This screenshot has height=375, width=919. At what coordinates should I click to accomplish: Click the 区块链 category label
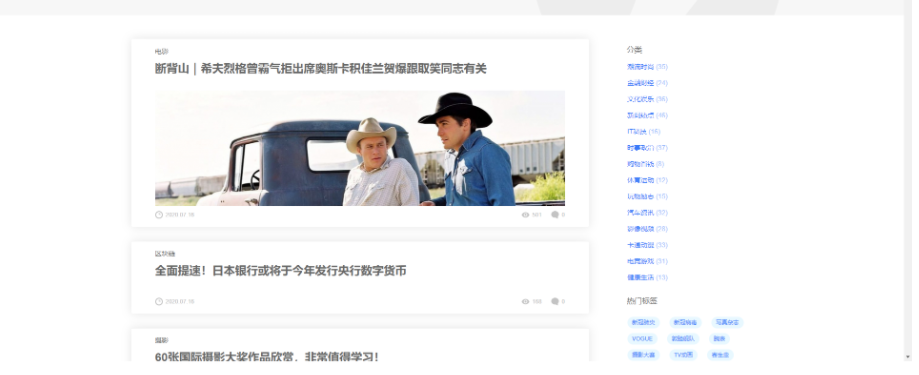(165, 254)
